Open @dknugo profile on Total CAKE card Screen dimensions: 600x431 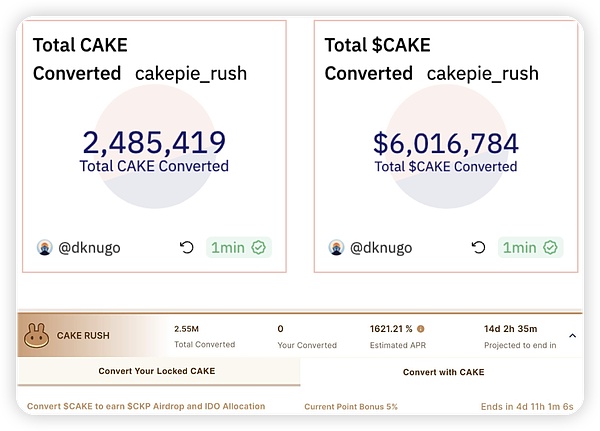click(89, 247)
